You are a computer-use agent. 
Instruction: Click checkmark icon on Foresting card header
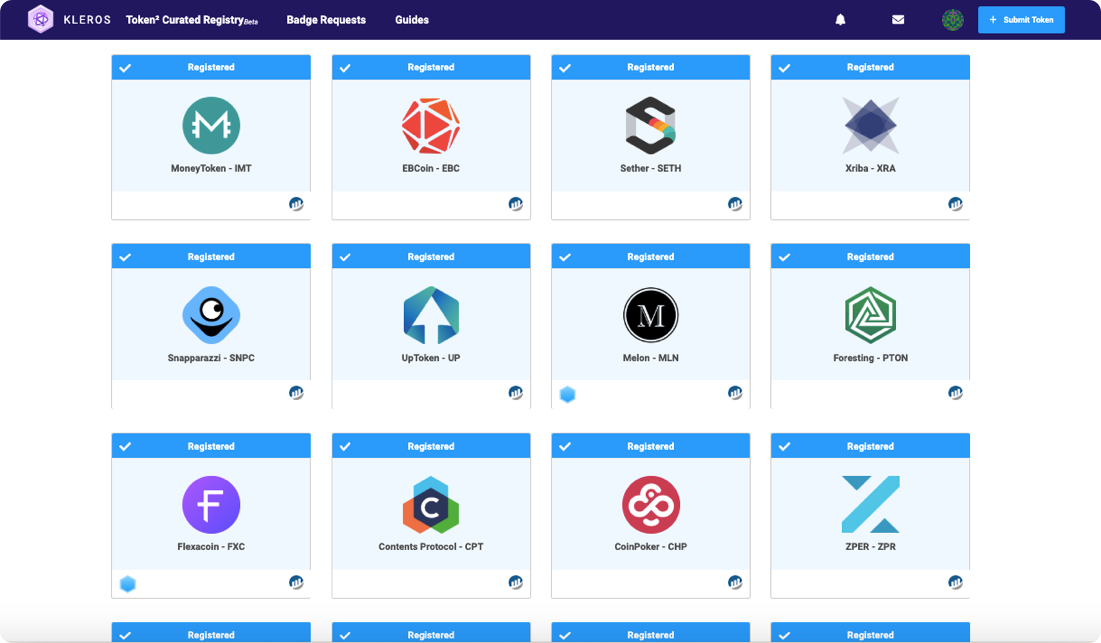(x=785, y=258)
